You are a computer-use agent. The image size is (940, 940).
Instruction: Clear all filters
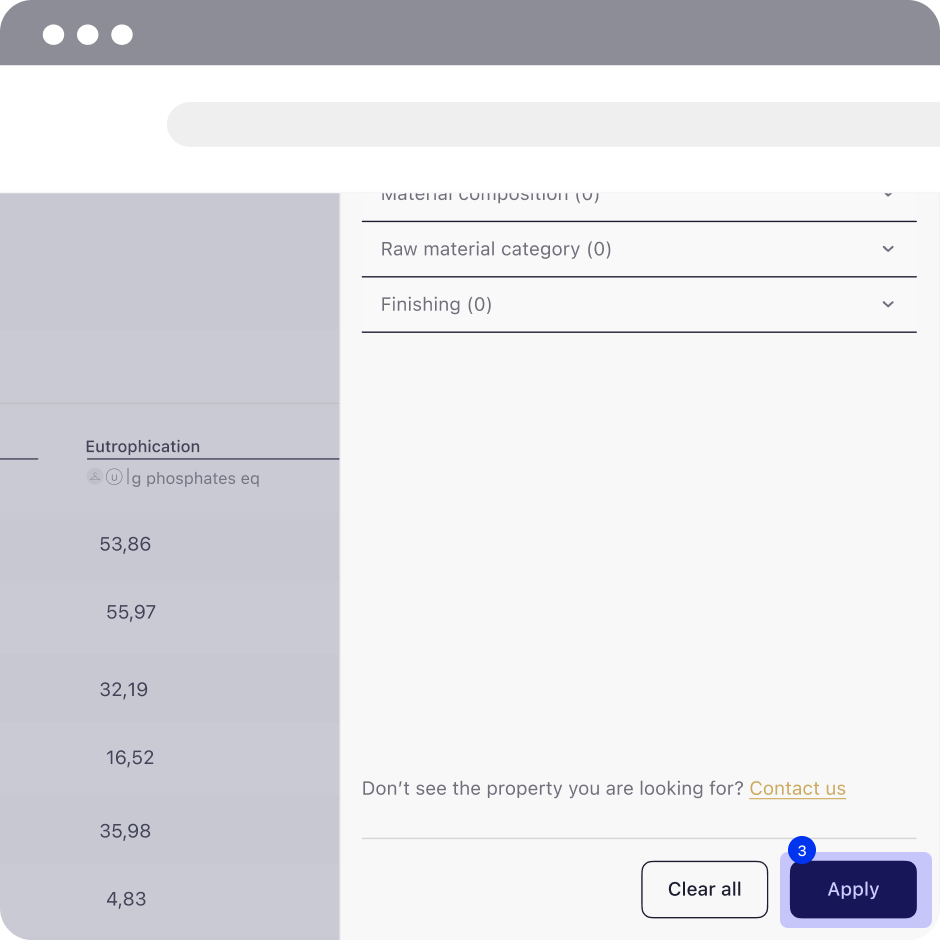[704, 889]
